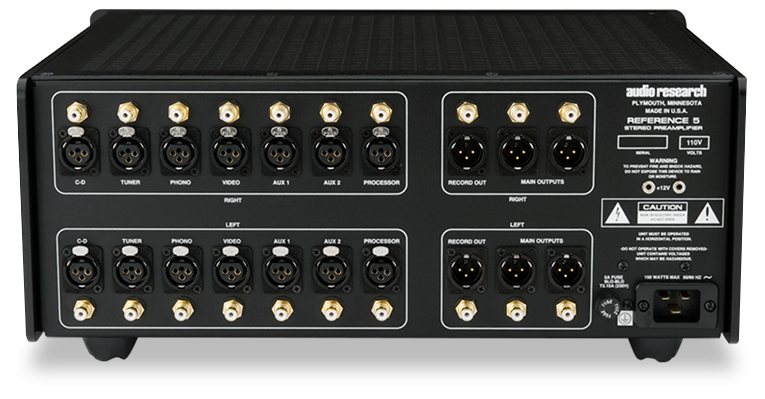Screen dimensions: 765x399
Task: Click the REFERENCE 5 model name
Action: point(664,120)
